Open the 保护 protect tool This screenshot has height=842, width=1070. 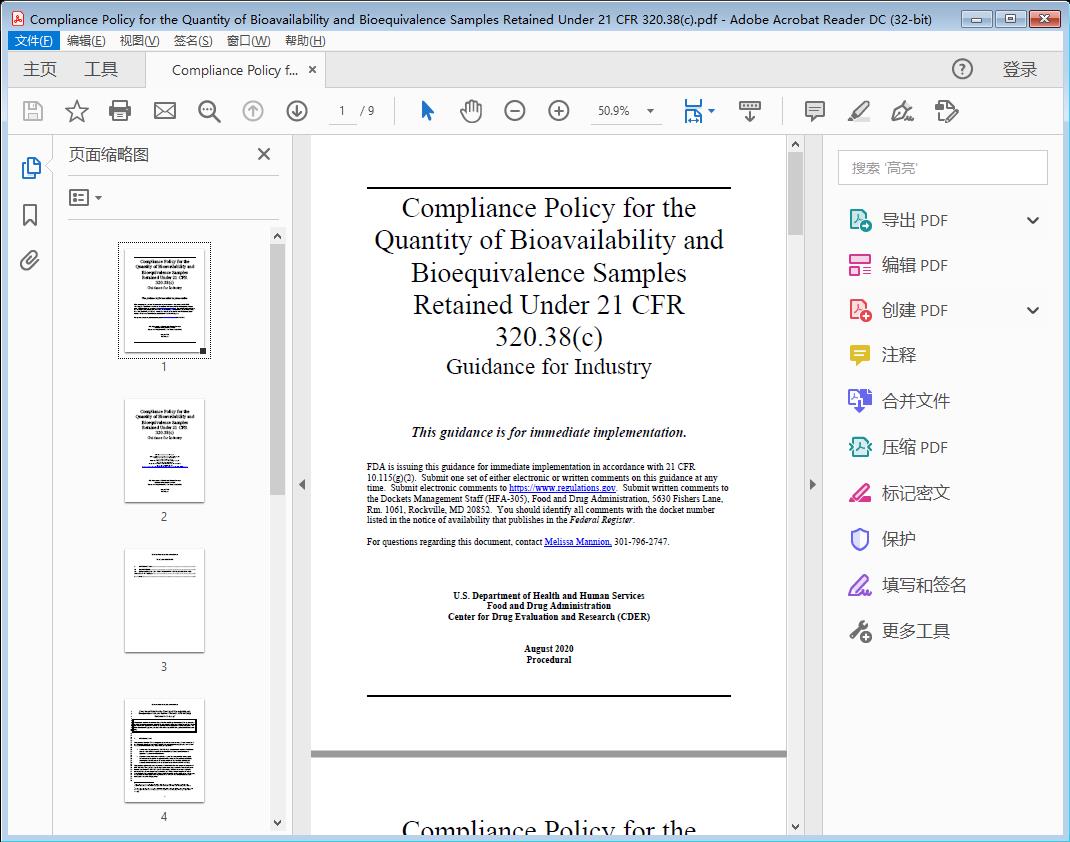click(882, 539)
